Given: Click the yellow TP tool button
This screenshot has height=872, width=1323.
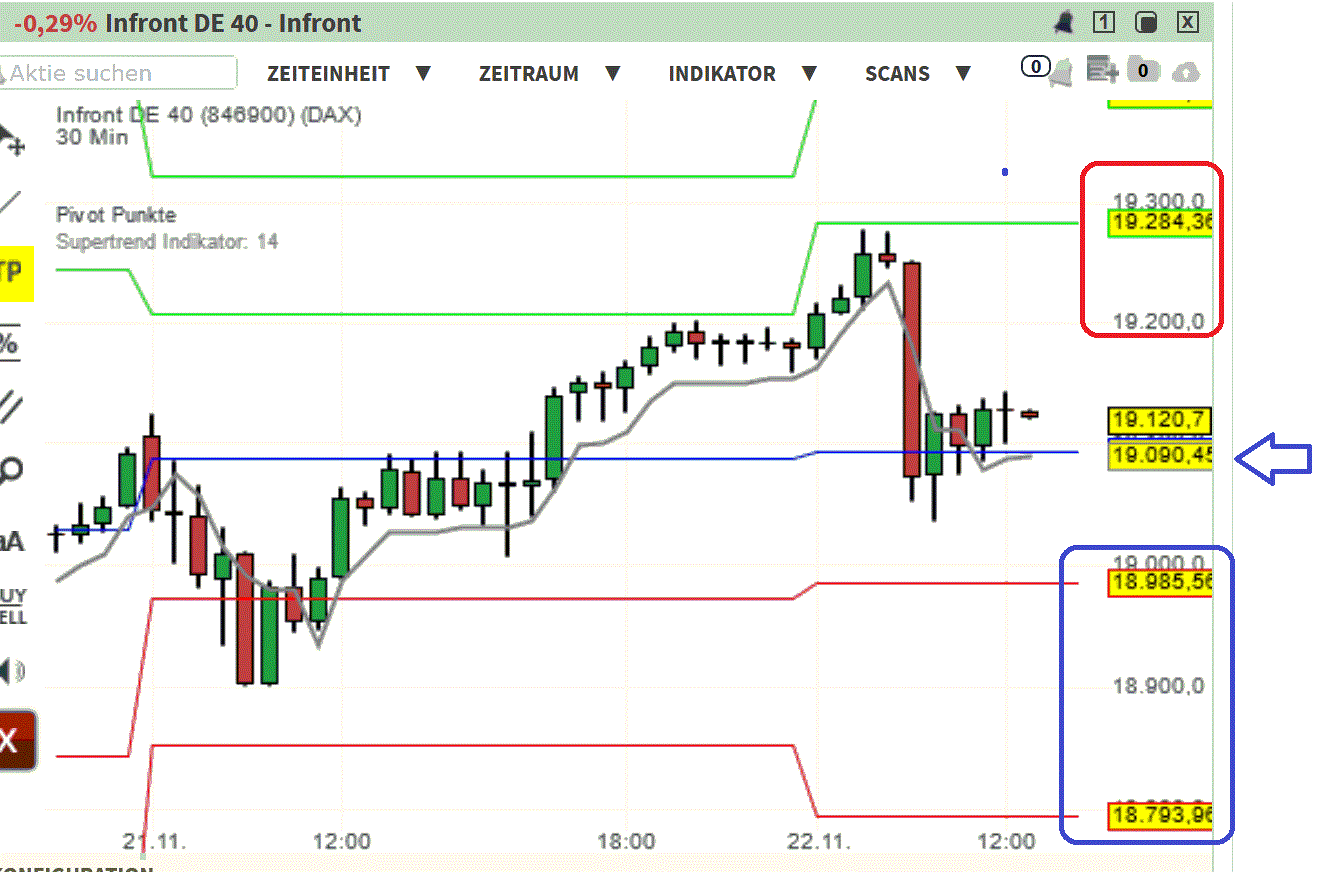Looking at the screenshot, I should [x=14, y=273].
